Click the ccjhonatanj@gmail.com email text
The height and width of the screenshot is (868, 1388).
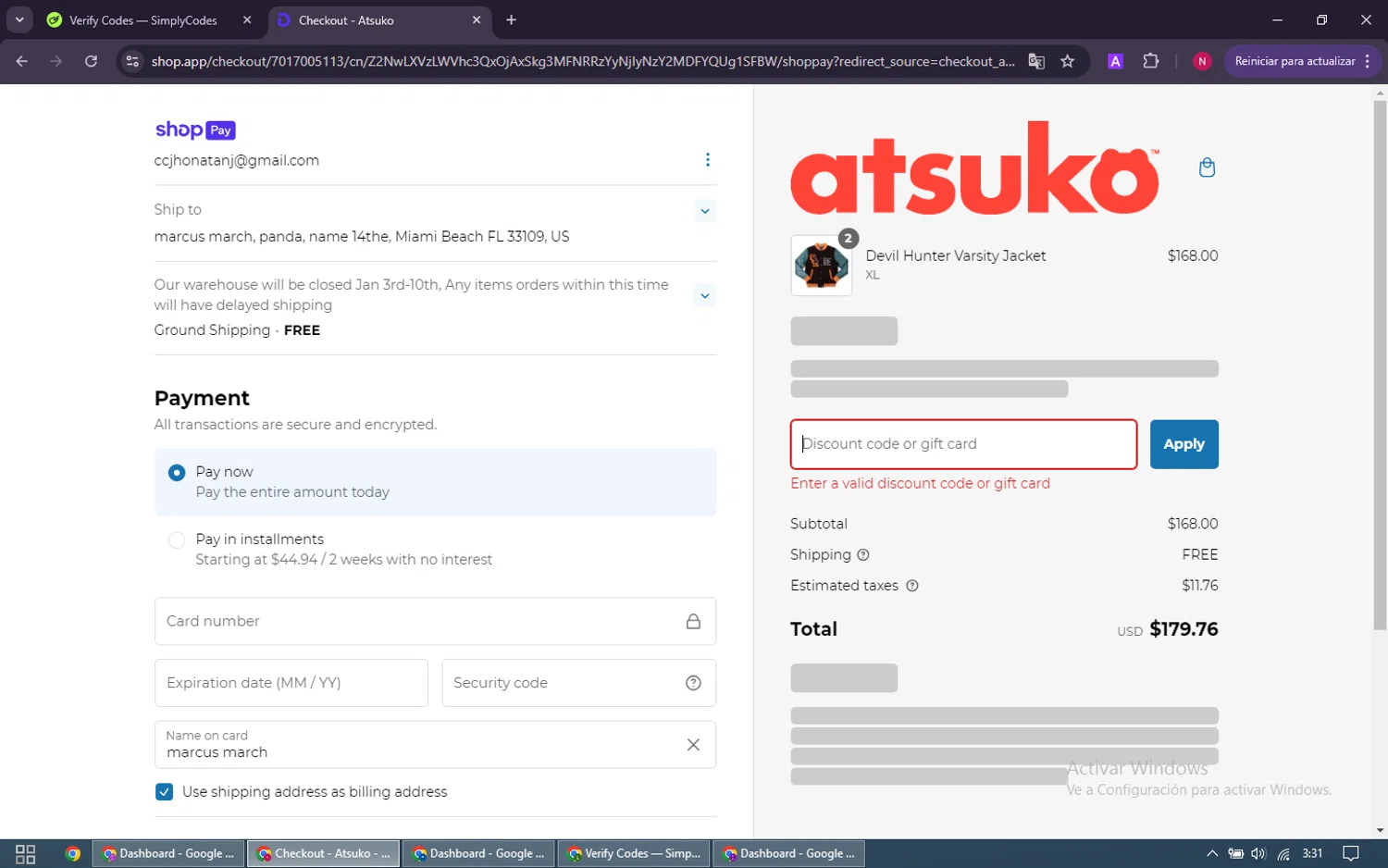(x=237, y=160)
